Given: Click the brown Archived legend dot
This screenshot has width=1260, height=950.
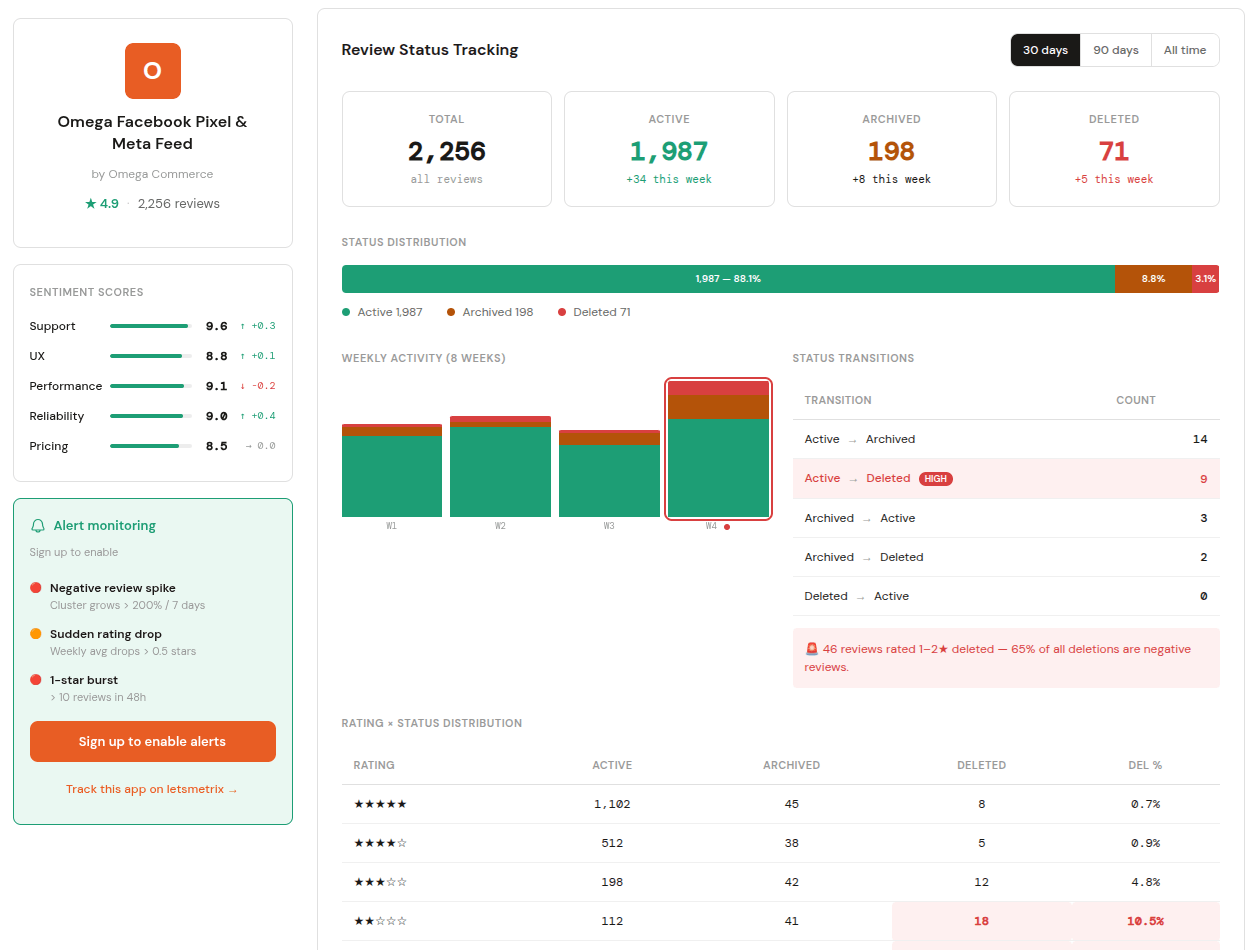Looking at the screenshot, I should tap(451, 312).
